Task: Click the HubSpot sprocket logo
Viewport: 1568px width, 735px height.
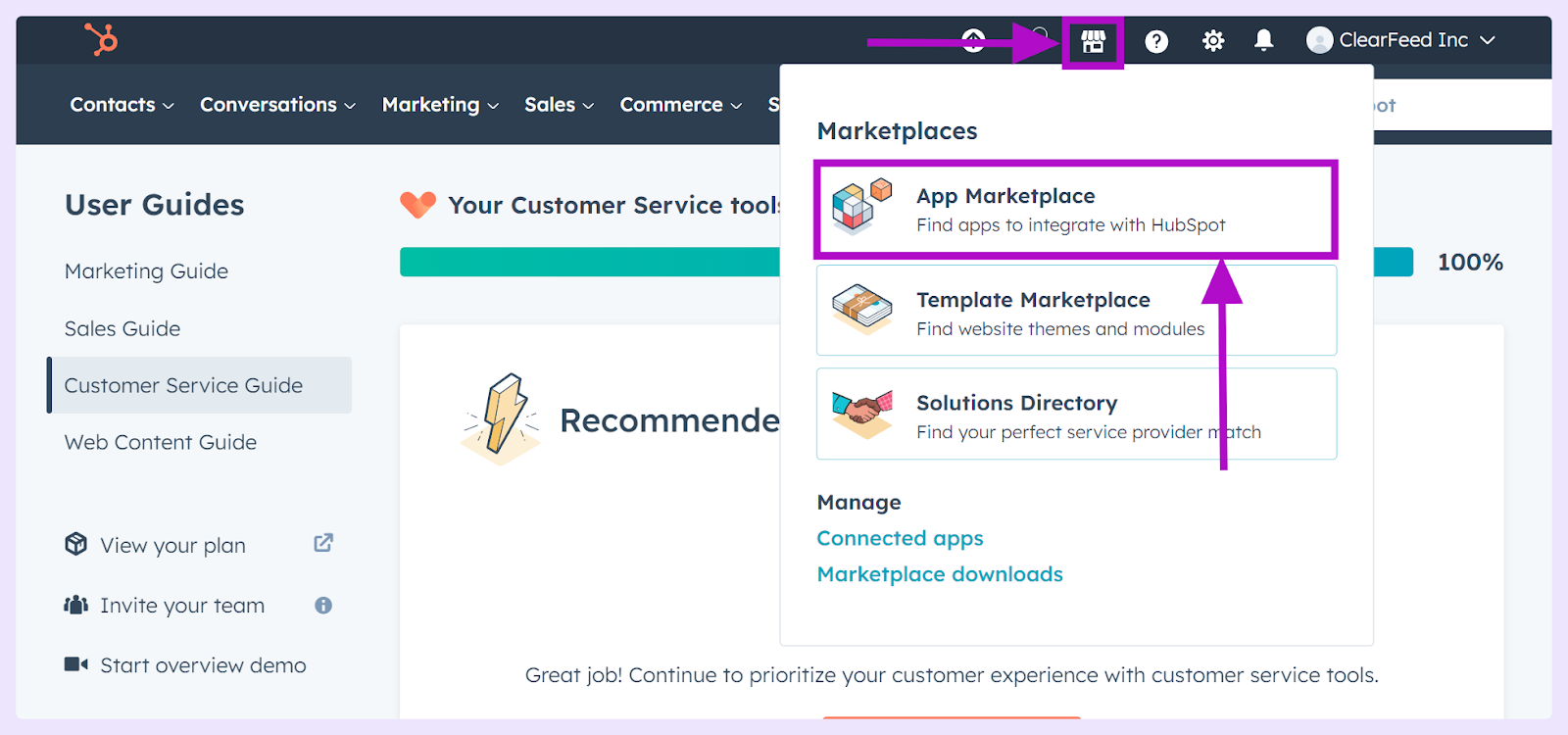Action: tap(101, 40)
